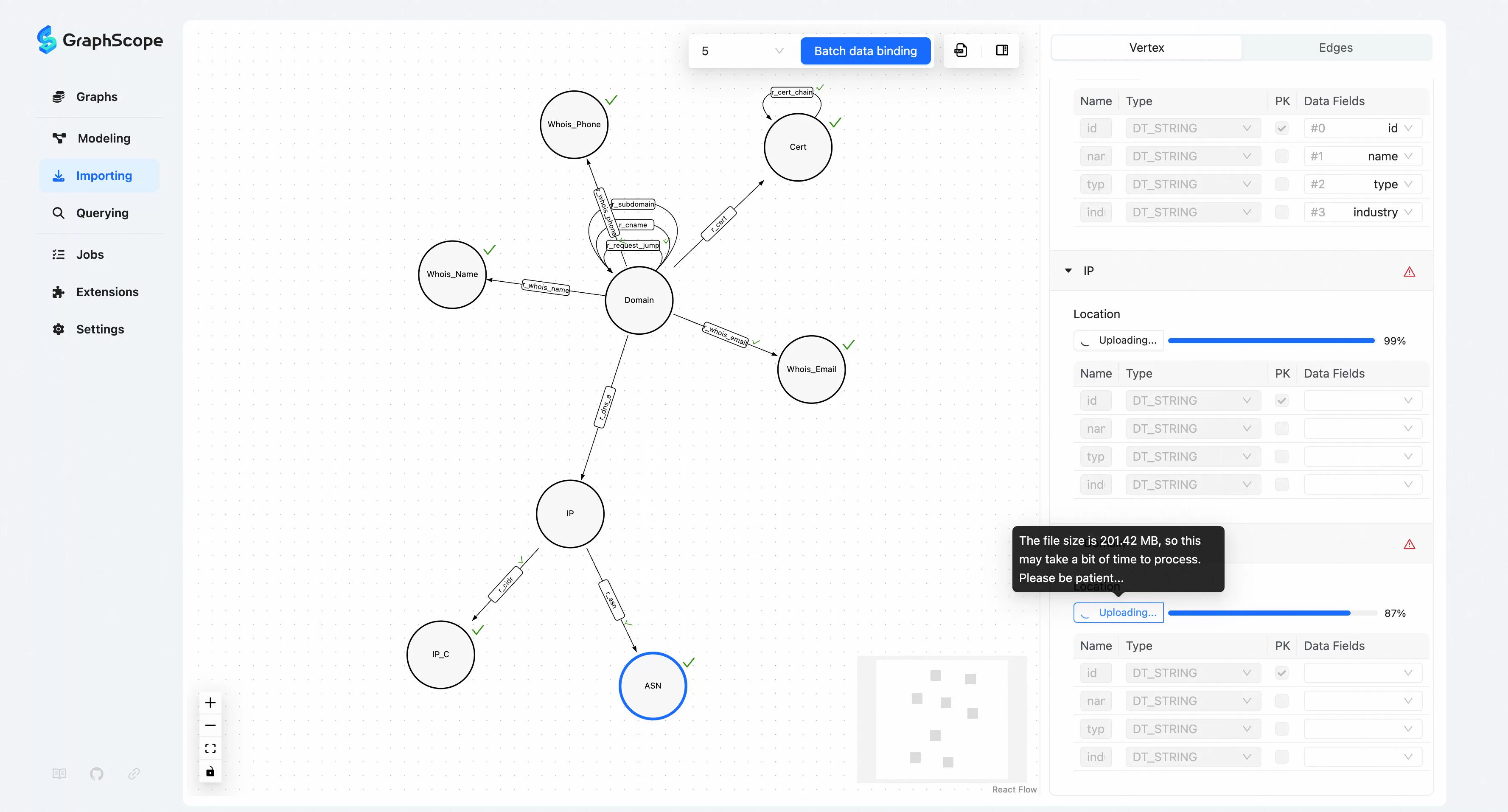
Task: Click Batch data binding button
Action: [x=865, y=51]
